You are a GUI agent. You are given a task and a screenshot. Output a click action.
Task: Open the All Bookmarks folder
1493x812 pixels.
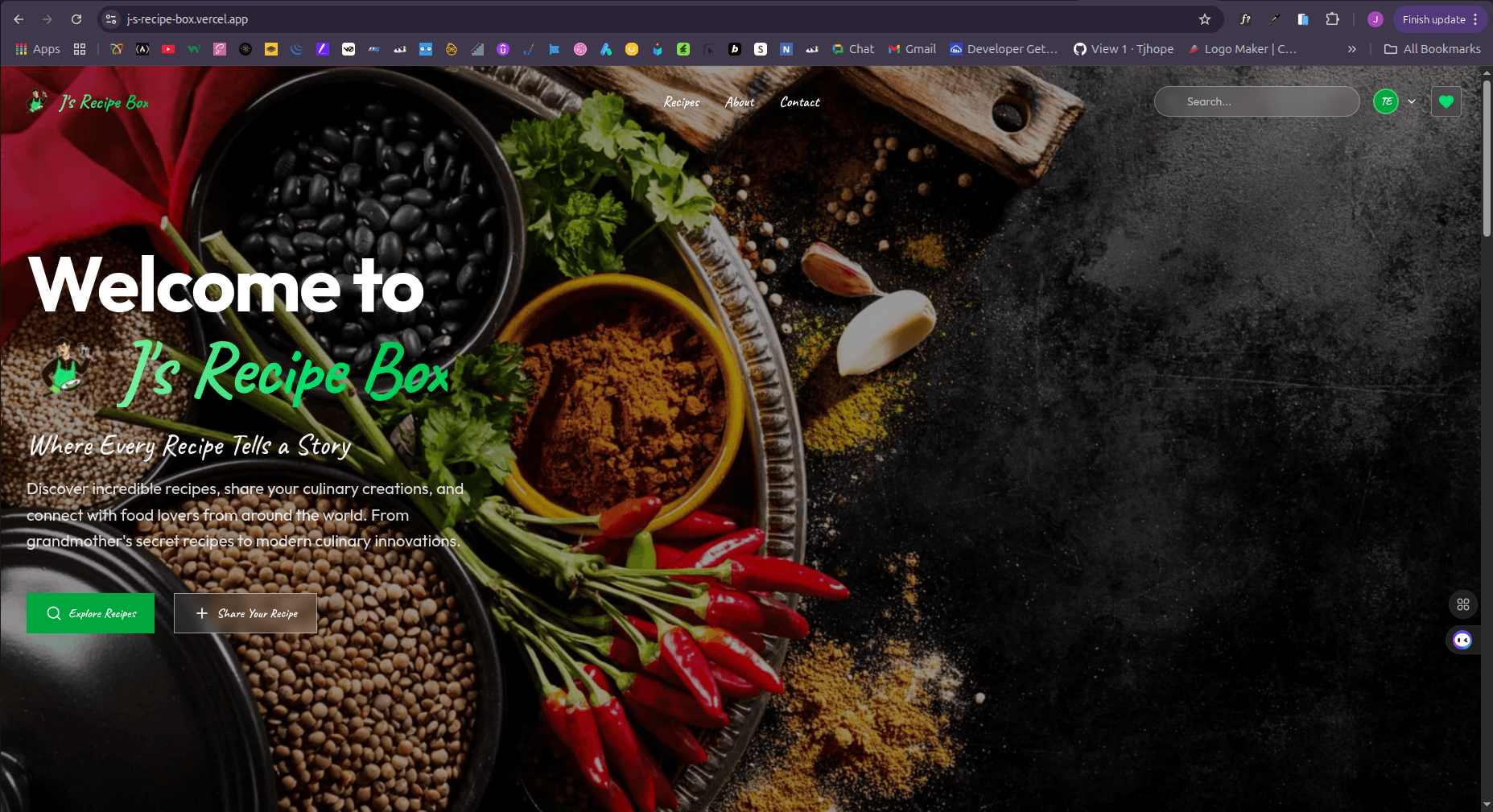(x=1433, y=49)
